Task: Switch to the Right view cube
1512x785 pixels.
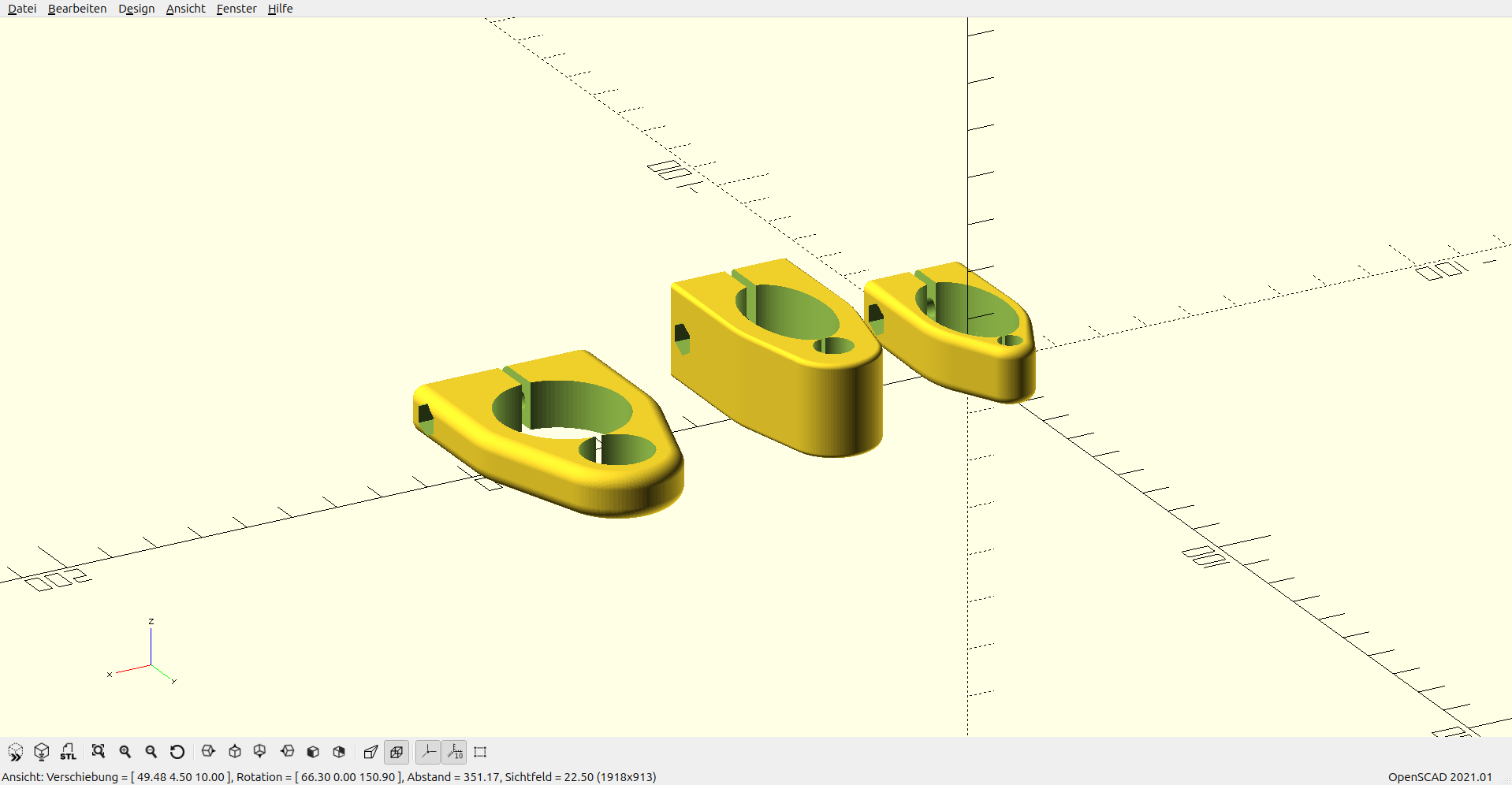Action: coord(208,752)
